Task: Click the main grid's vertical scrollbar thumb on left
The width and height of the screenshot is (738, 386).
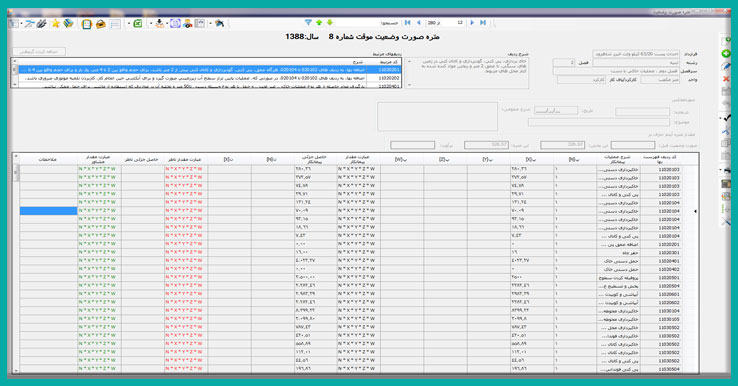Action: [16, 172]
